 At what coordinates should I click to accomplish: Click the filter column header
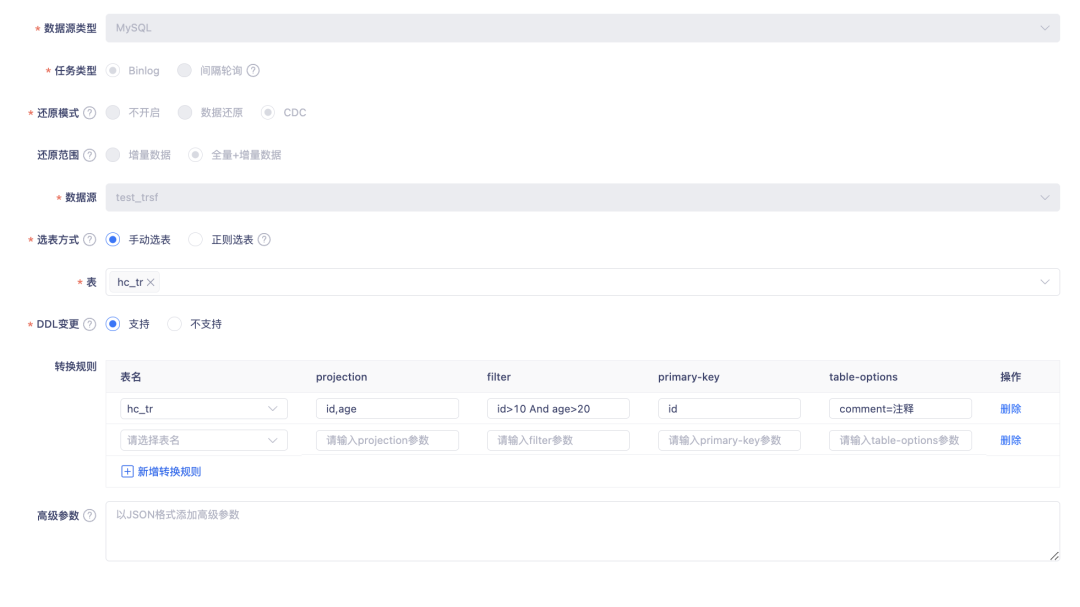pos(499,377)
